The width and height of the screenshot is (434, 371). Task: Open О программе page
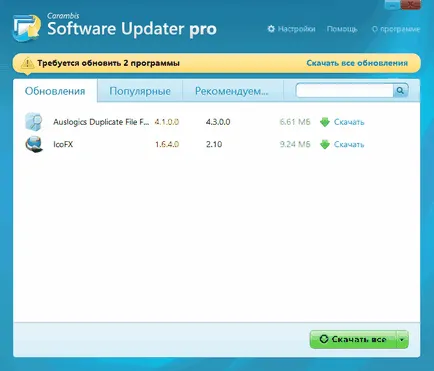396,29
